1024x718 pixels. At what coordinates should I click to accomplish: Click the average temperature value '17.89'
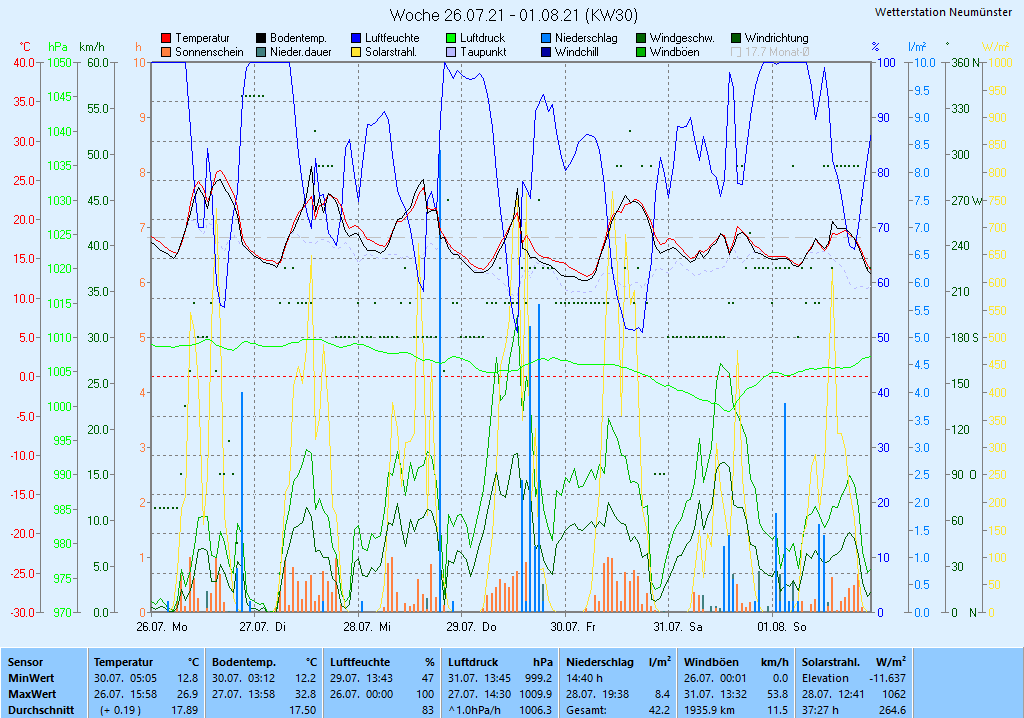tap(184, 710)
